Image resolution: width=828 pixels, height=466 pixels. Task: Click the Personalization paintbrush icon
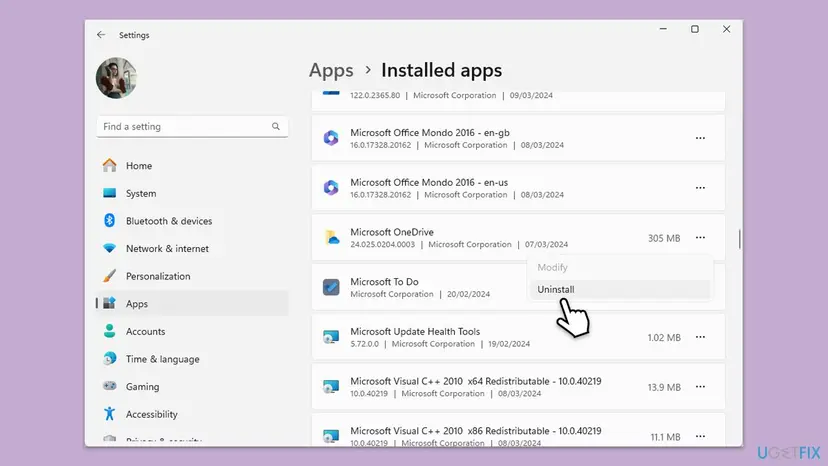[109, 276]
